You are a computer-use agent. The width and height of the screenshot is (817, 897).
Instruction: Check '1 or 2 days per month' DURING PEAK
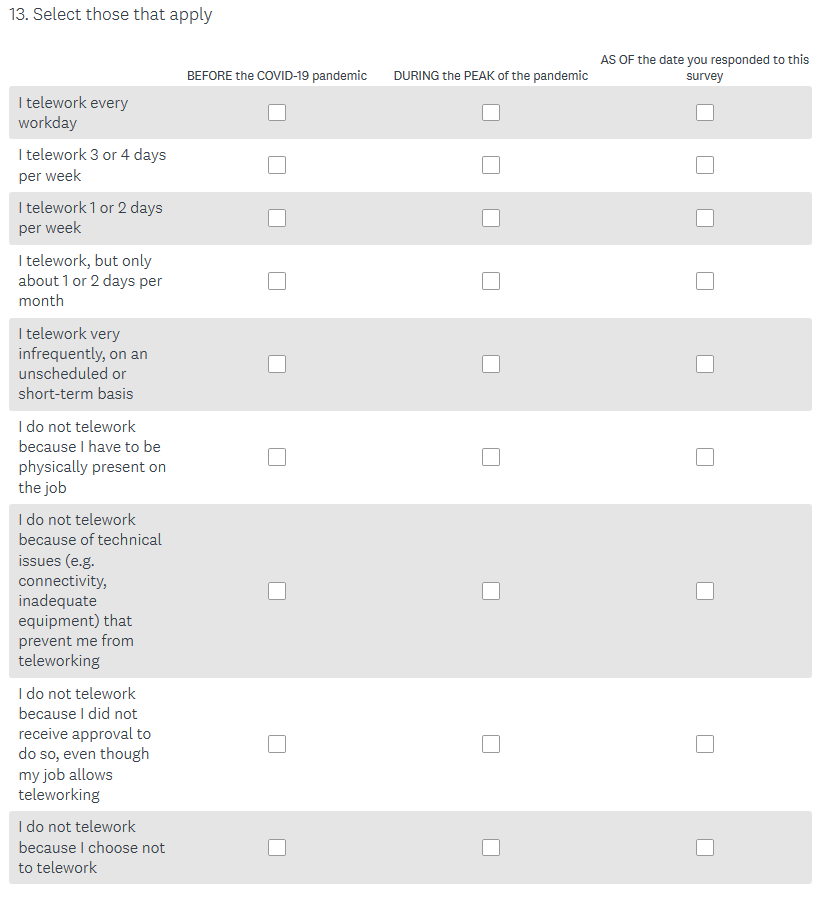tap(491, 281)
